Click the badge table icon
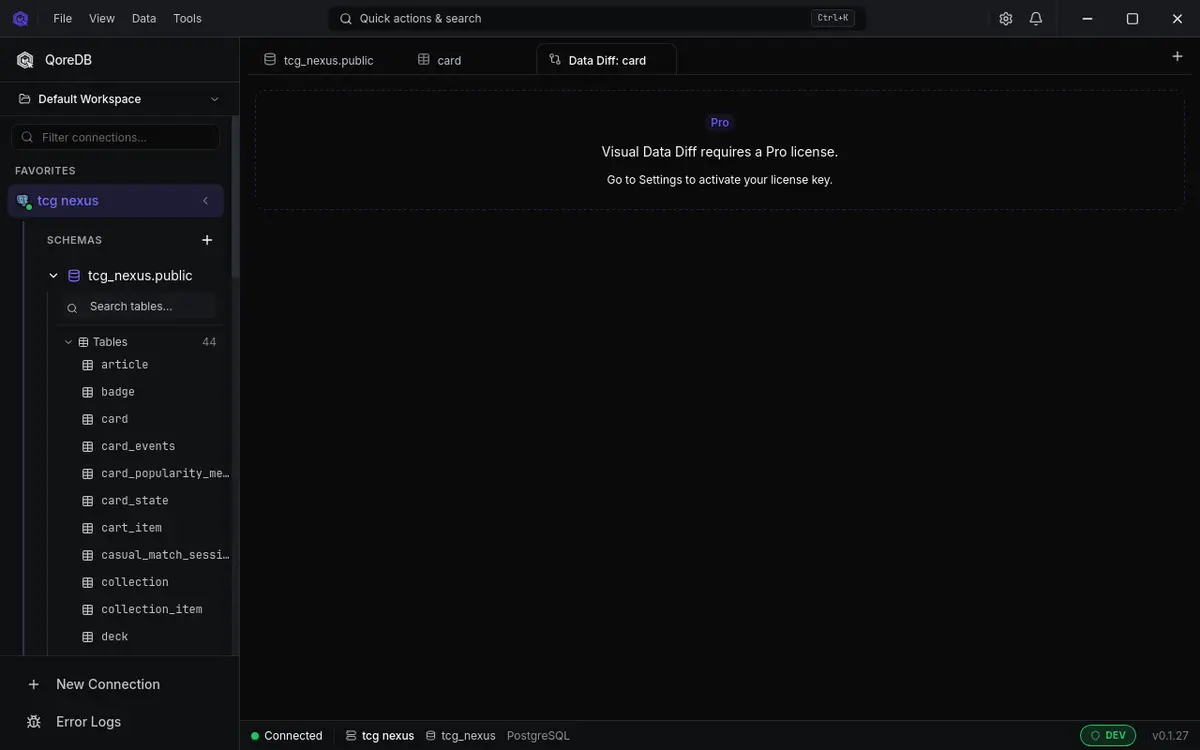This screenshot has width=1200, height=750. pos(88,392)
